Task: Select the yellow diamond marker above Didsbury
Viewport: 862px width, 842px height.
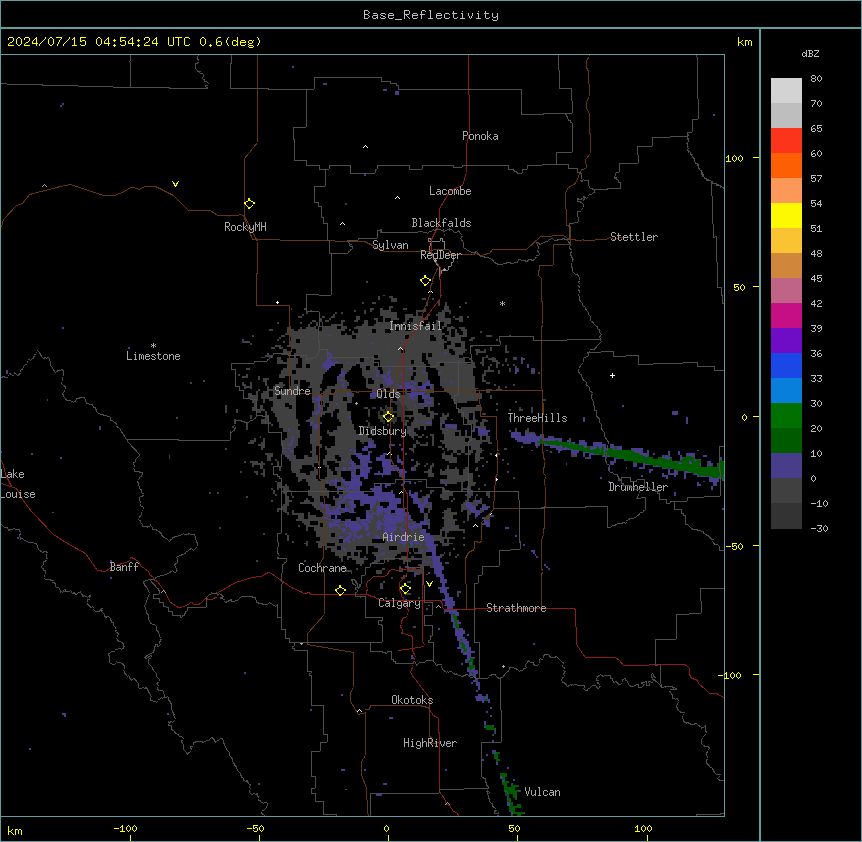Action: pyautogui.click(x=388, y=417)
